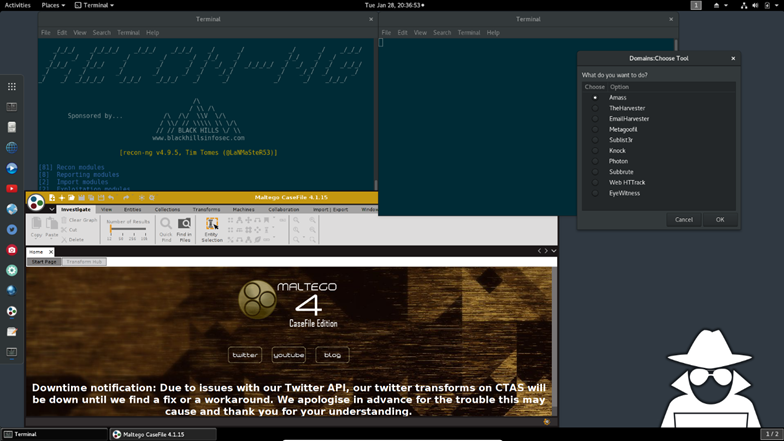
Task: Click the youtube button on Maltego start page
Action: pos(288,355)
